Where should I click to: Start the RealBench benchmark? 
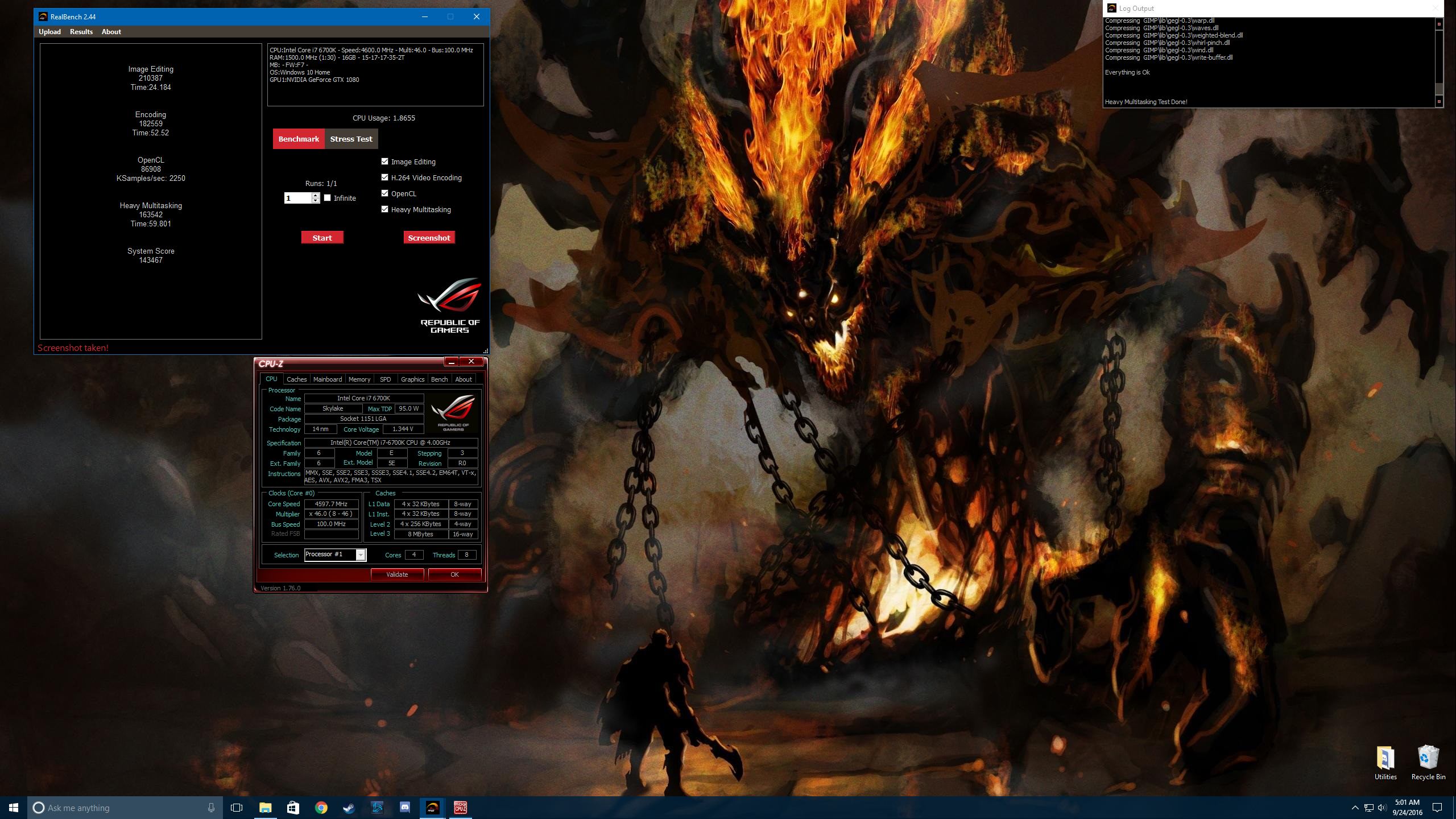coord(322,238)
